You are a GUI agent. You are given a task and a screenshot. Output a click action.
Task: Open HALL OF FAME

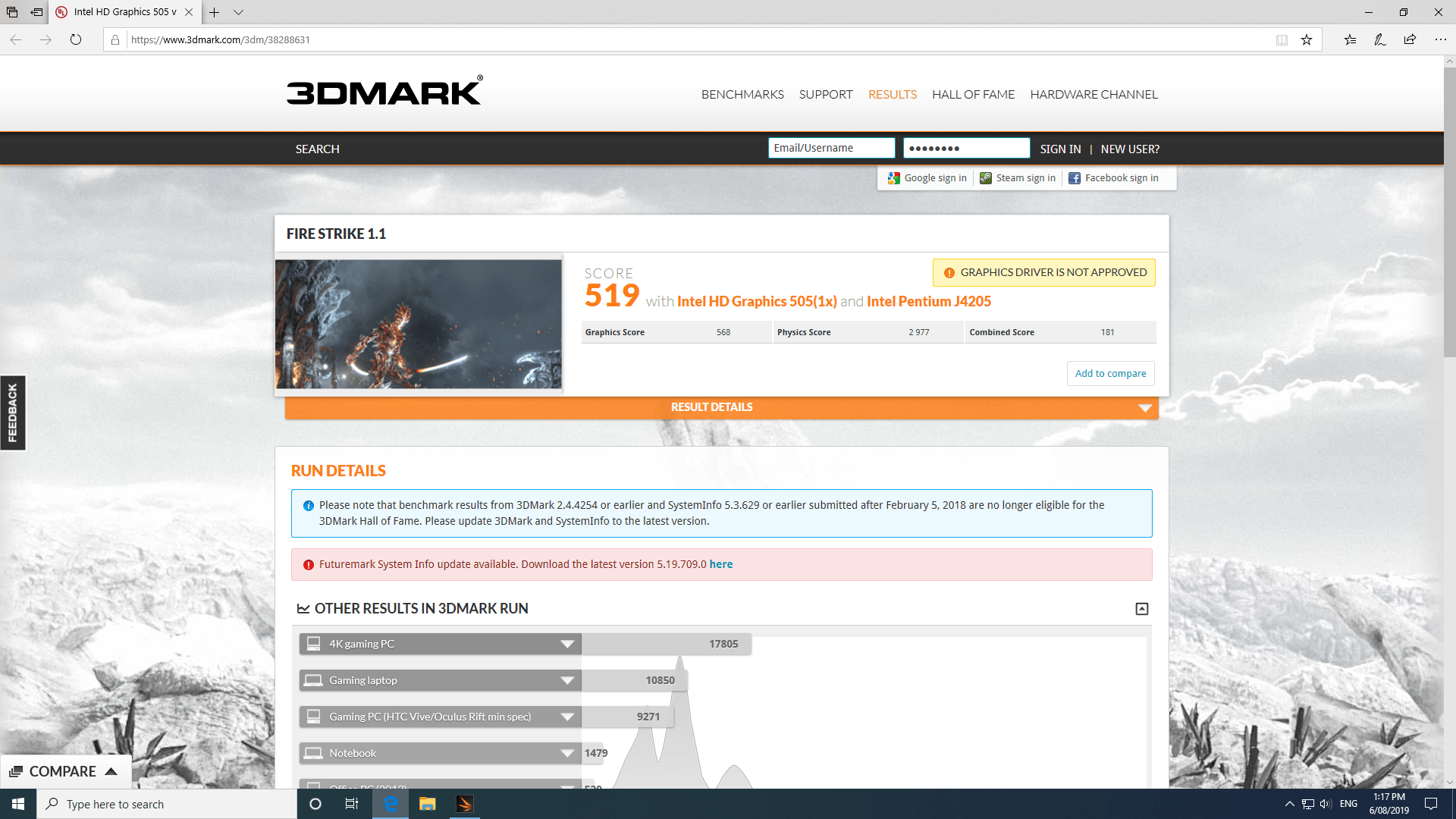click(973, 95)
